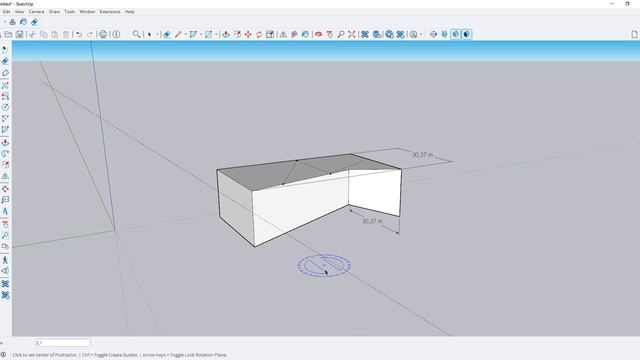
Task: Click the bottom-most icon of left toolbar
Action: pos(5,295)
